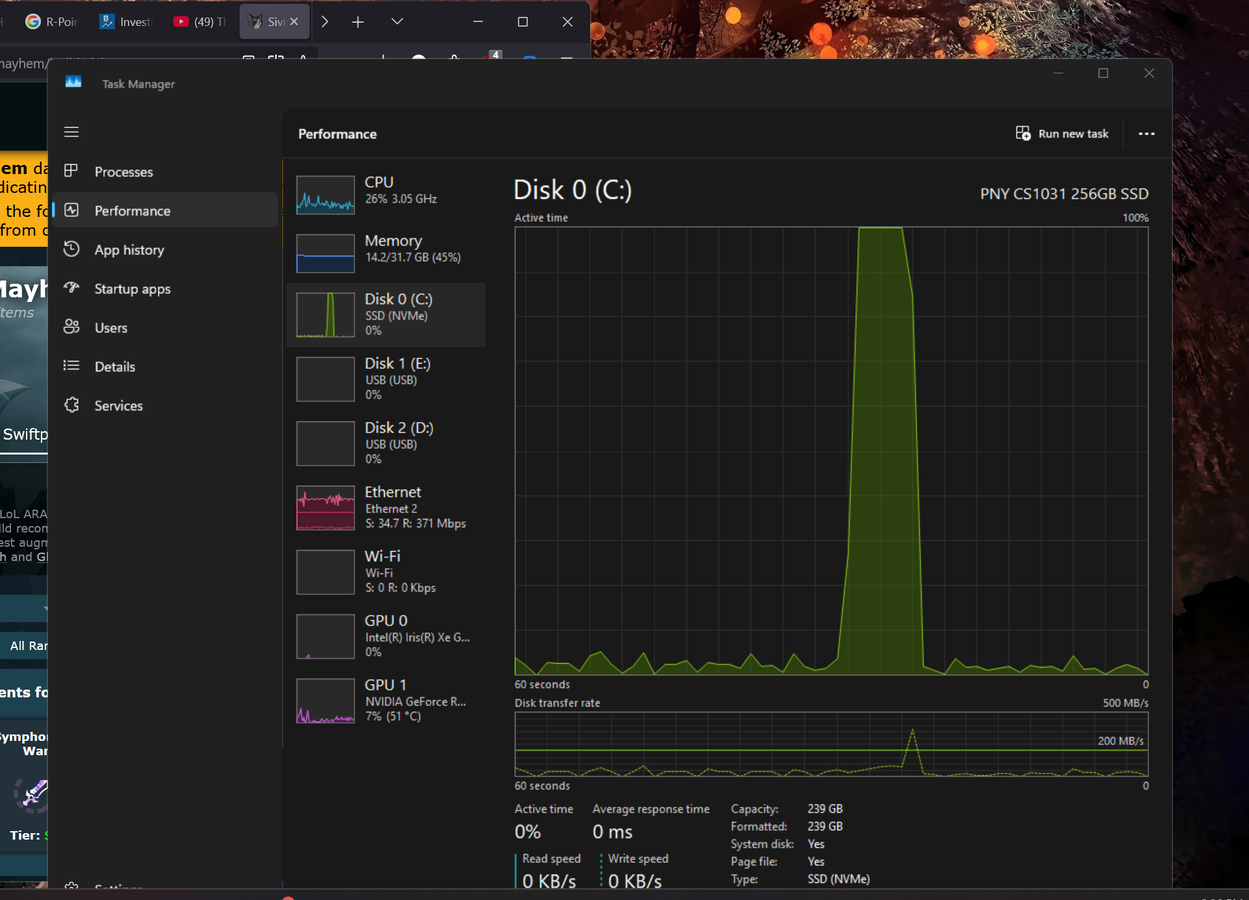Viewport: 1249px width, 900px height.
Task: Expand the browser tab list chevron
Action: tap(397, 22)
